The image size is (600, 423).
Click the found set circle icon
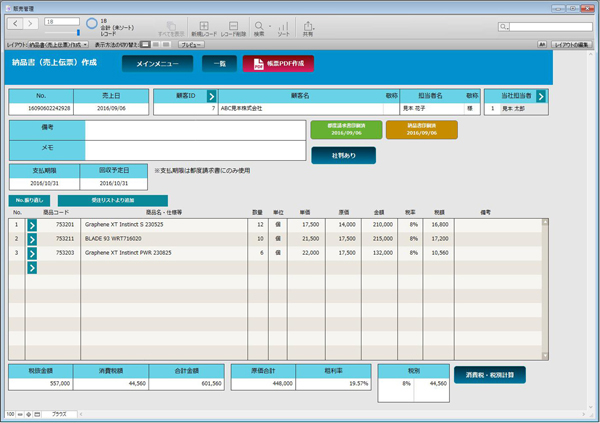91,24
